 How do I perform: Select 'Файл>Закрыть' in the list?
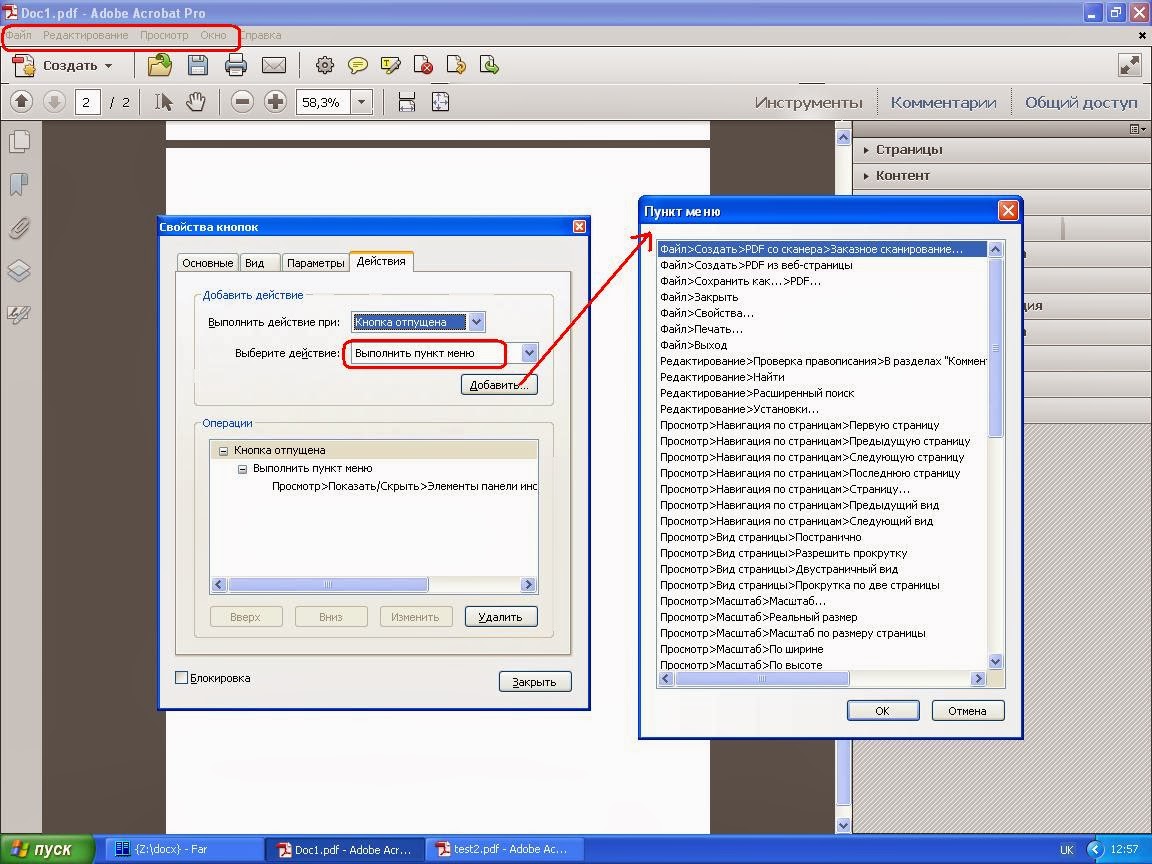coord(822,297)
